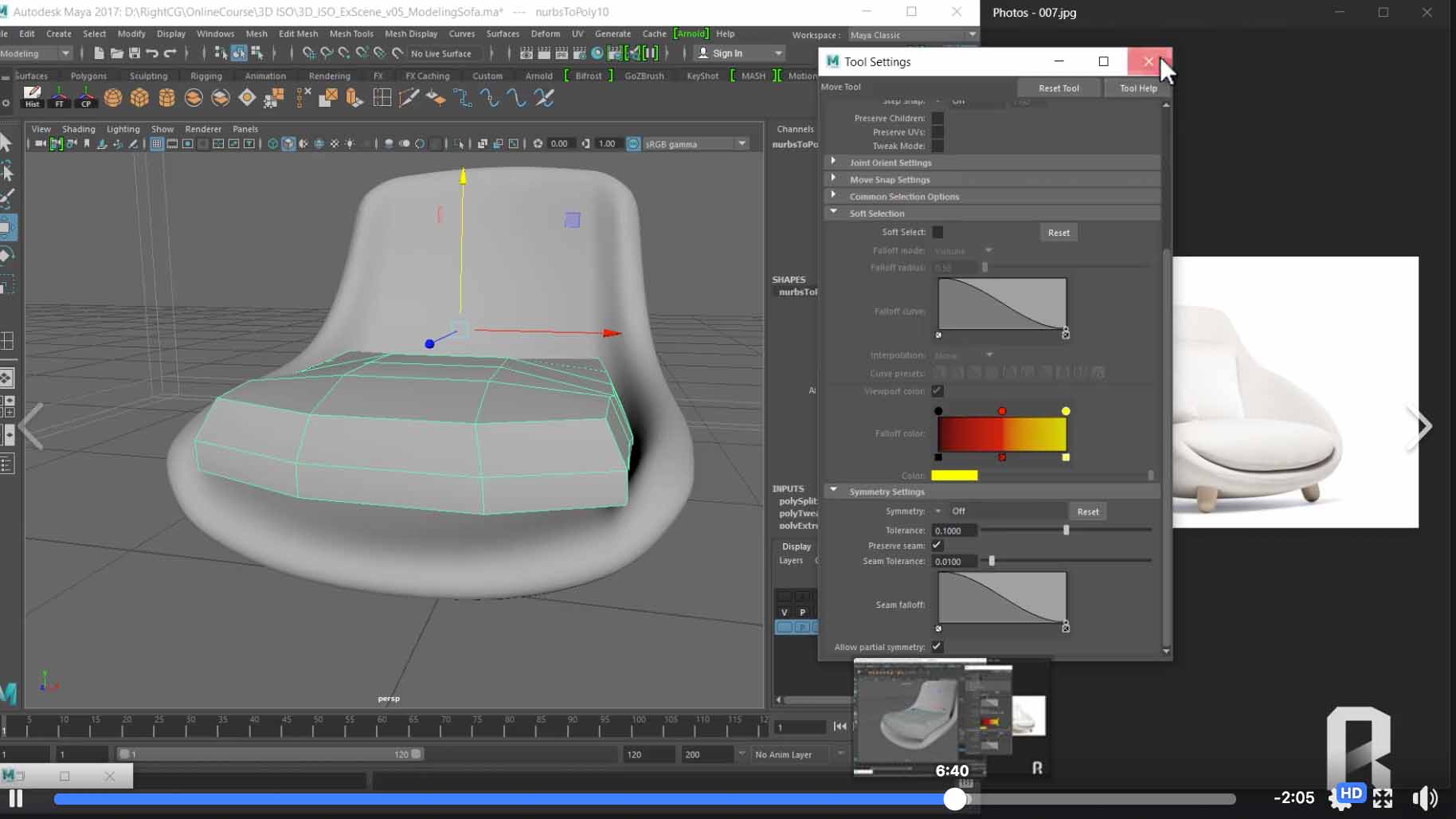
Task: Click the yellow Color swatch
Action: (954, 476)
